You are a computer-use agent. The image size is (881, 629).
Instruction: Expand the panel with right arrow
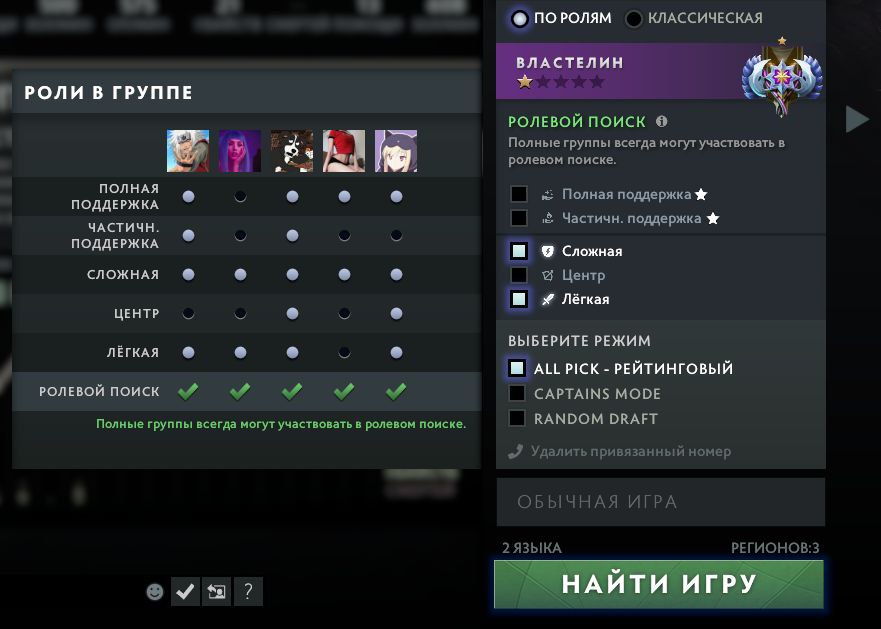(x=857, y=119)
